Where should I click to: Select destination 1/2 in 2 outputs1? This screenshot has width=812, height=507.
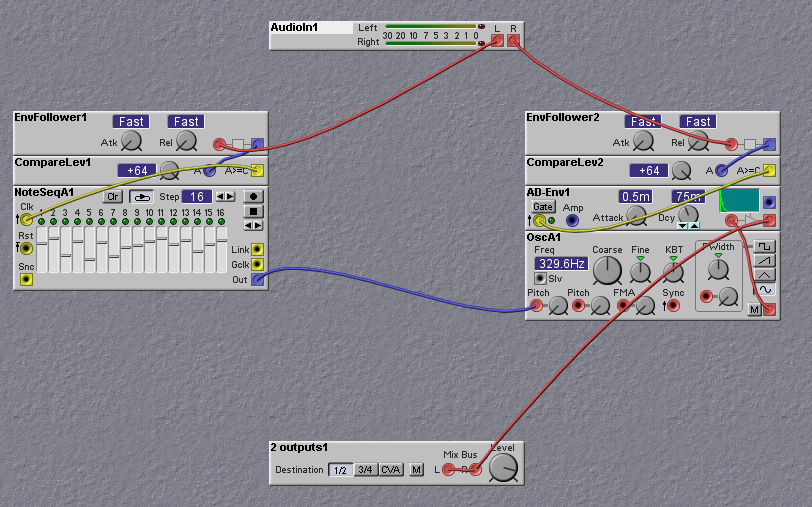pos(340,469)
